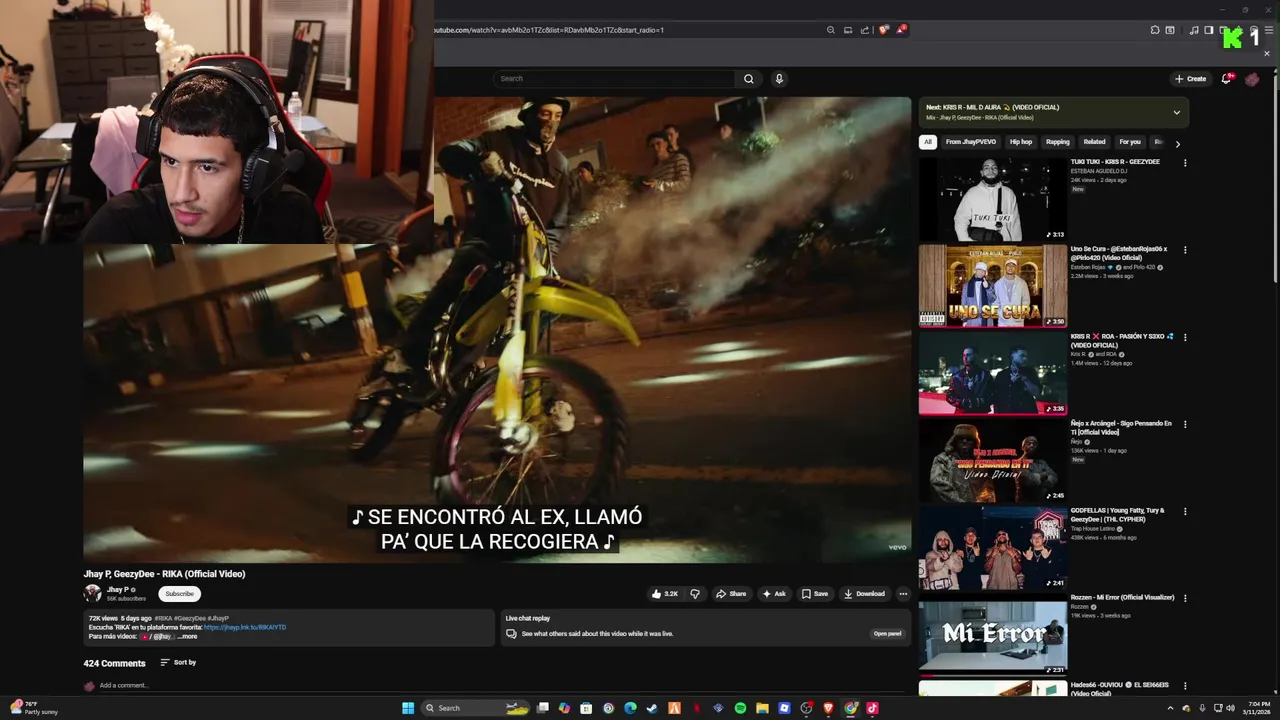1280x720 pixels.
Task: Open options for TUKI TUKI video
Action: coord(1185,162)
